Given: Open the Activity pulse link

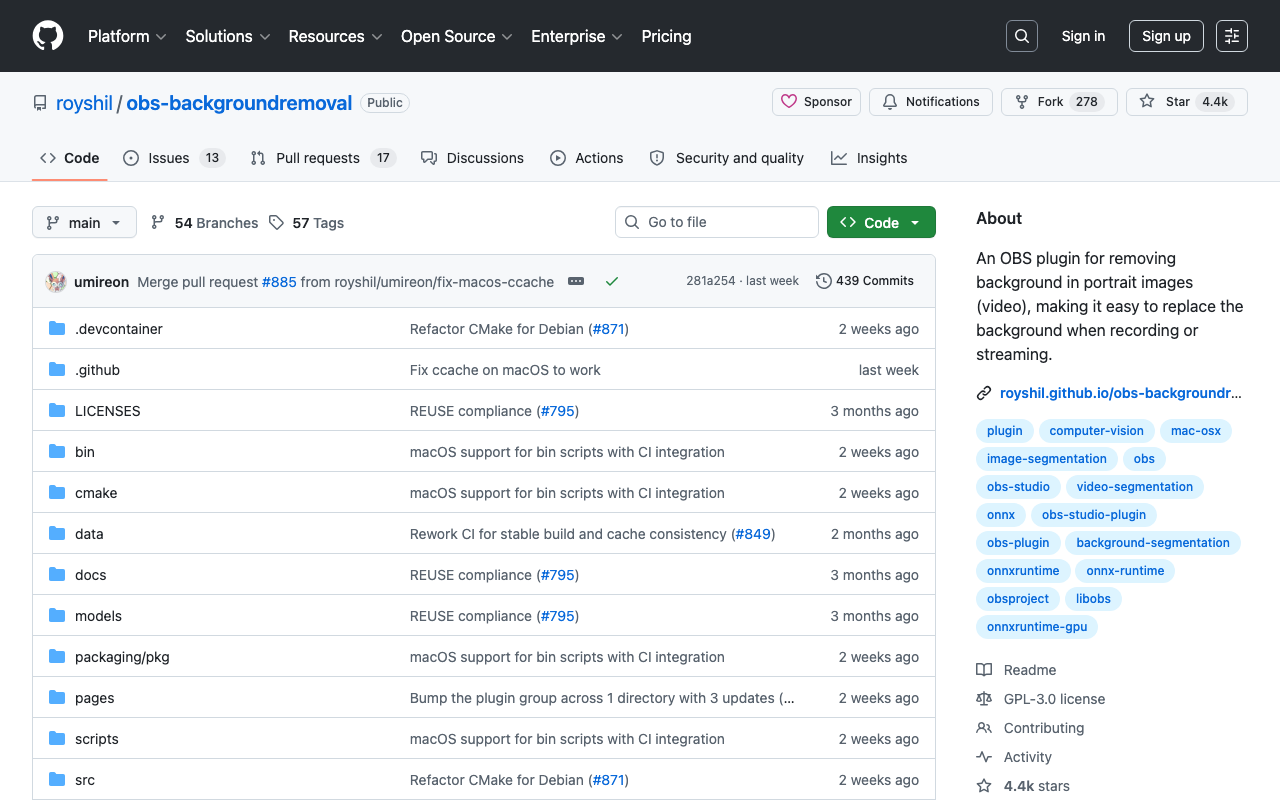Looking at the screenshot, I should (1014, 757).
